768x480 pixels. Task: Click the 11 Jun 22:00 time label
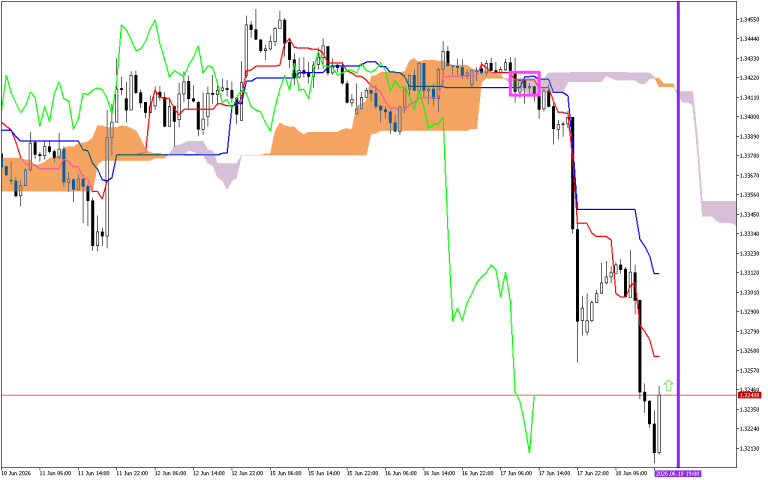(x=132, y=473)
